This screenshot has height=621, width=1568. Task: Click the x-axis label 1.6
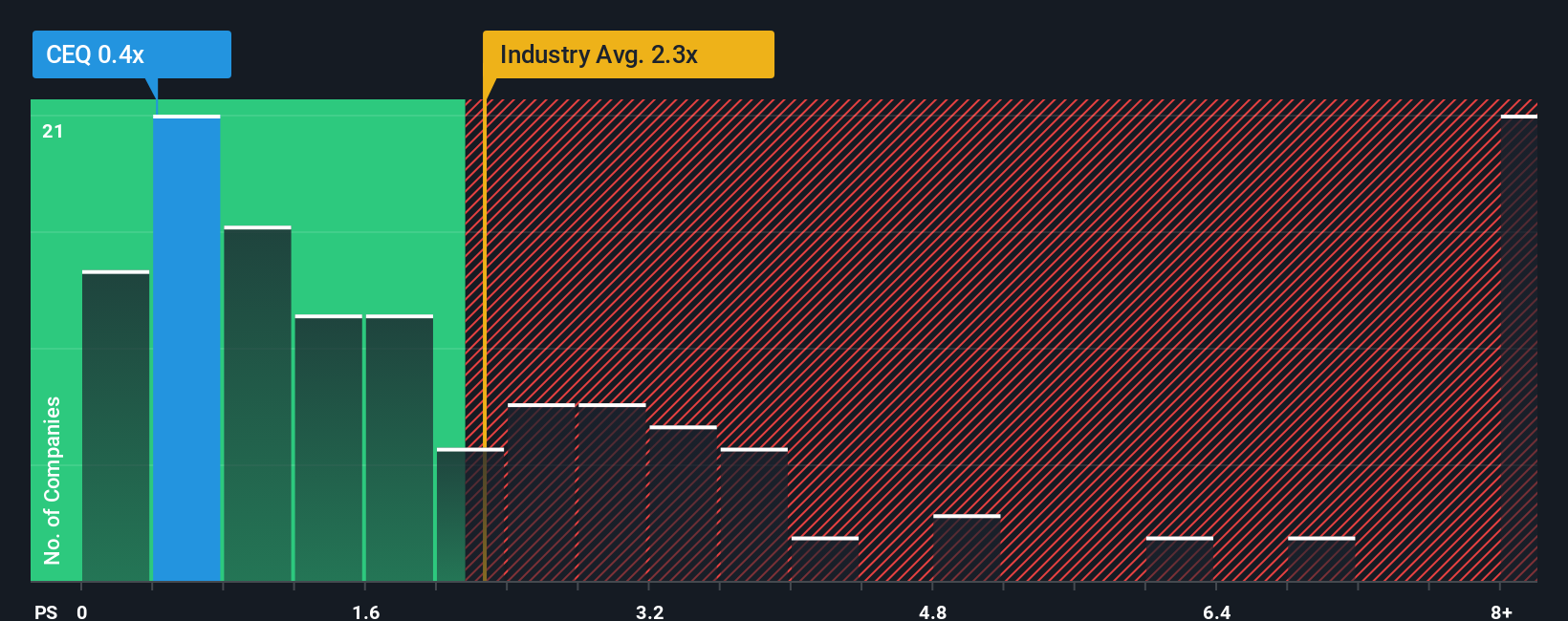tap(366, 611)
